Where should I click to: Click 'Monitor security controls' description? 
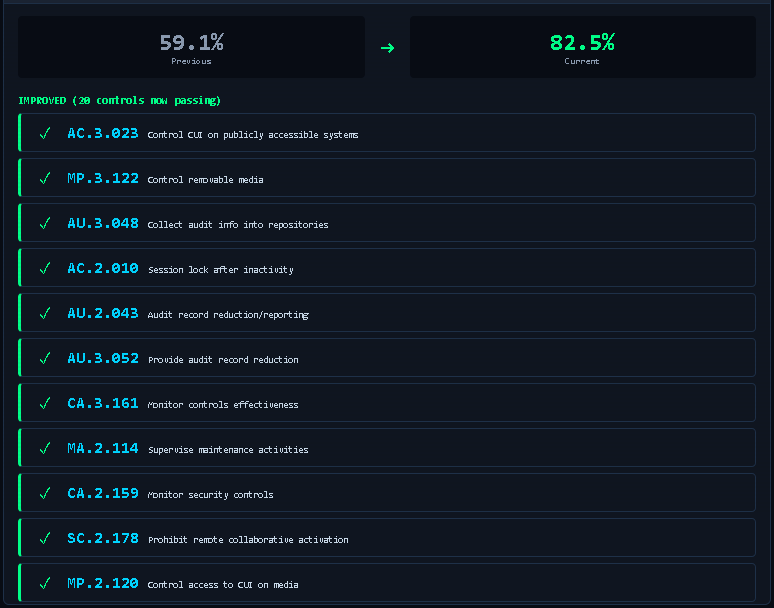click(x=211, y=494)
